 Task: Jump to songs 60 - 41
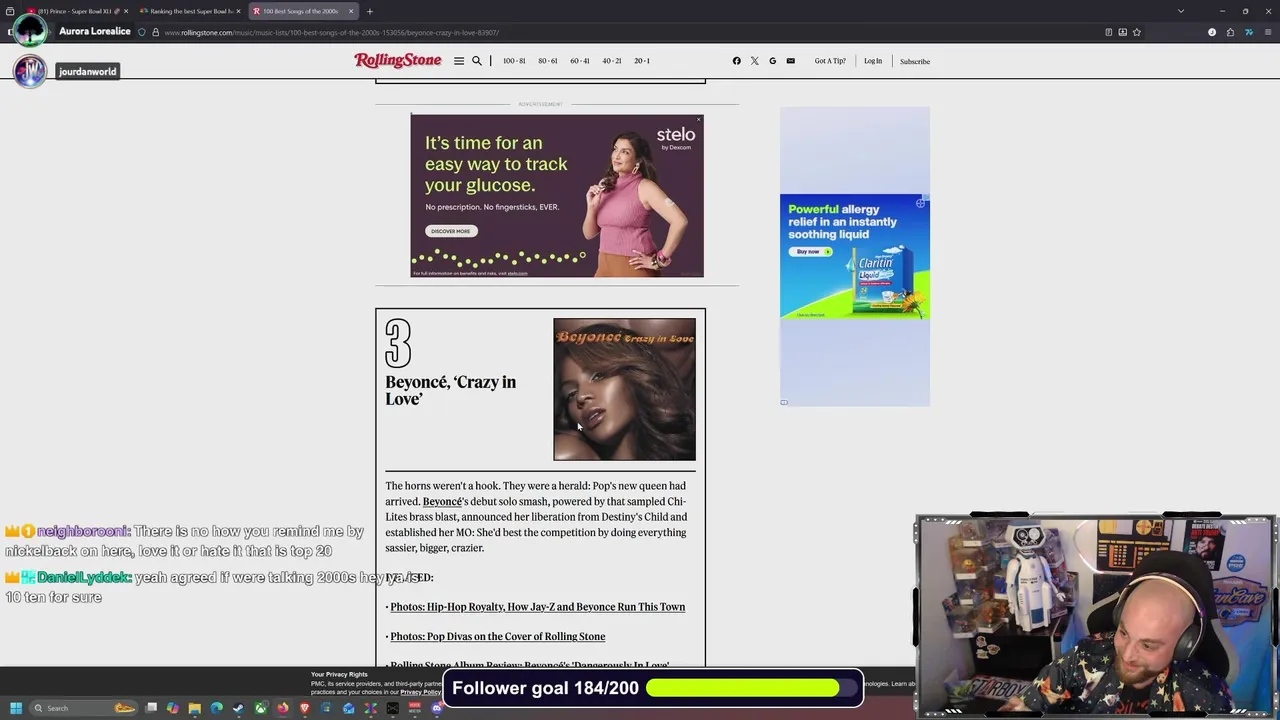(x=580, y=61)
